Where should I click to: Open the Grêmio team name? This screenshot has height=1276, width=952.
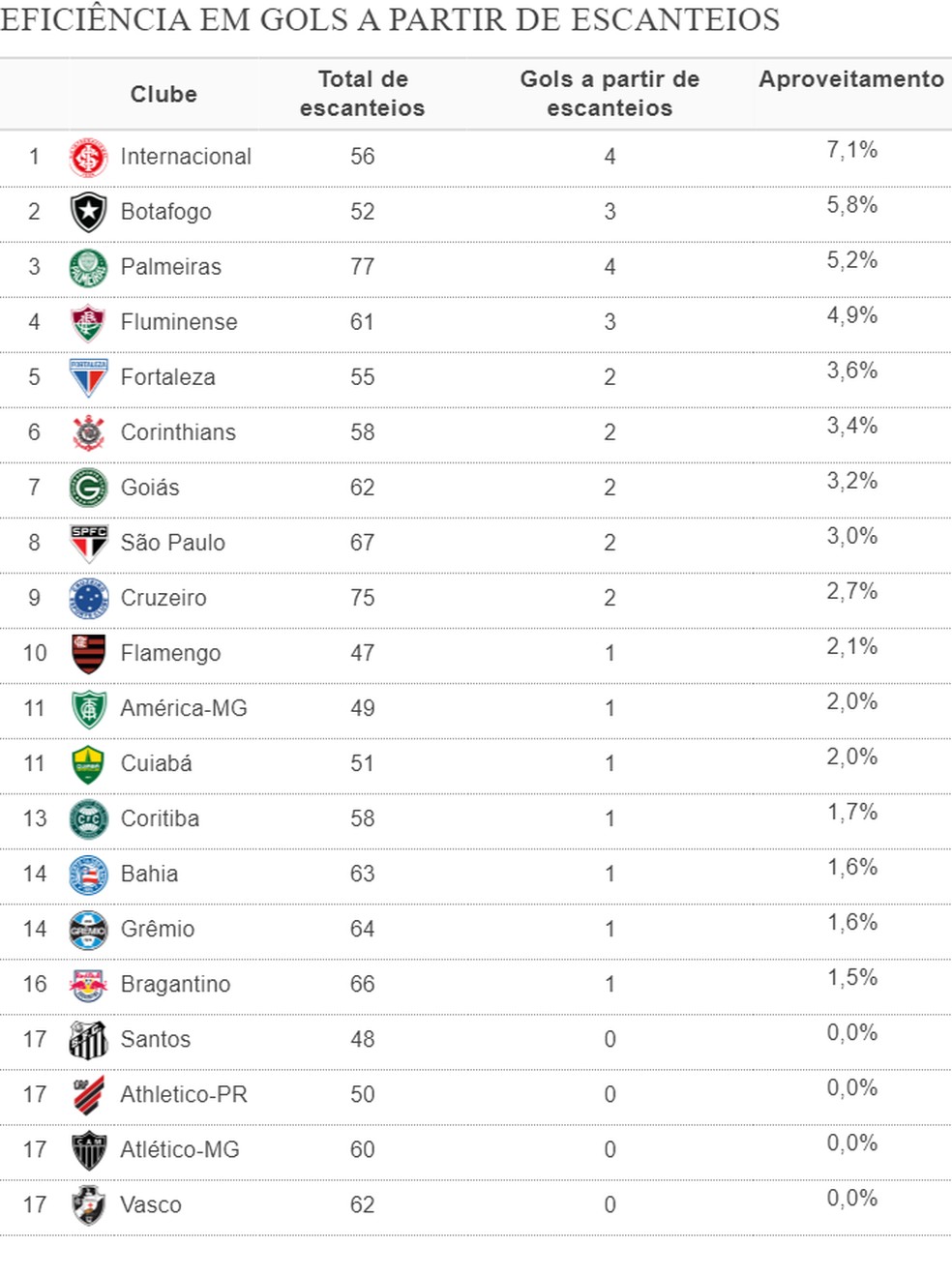pyautogui.click(x=158, y=929)
